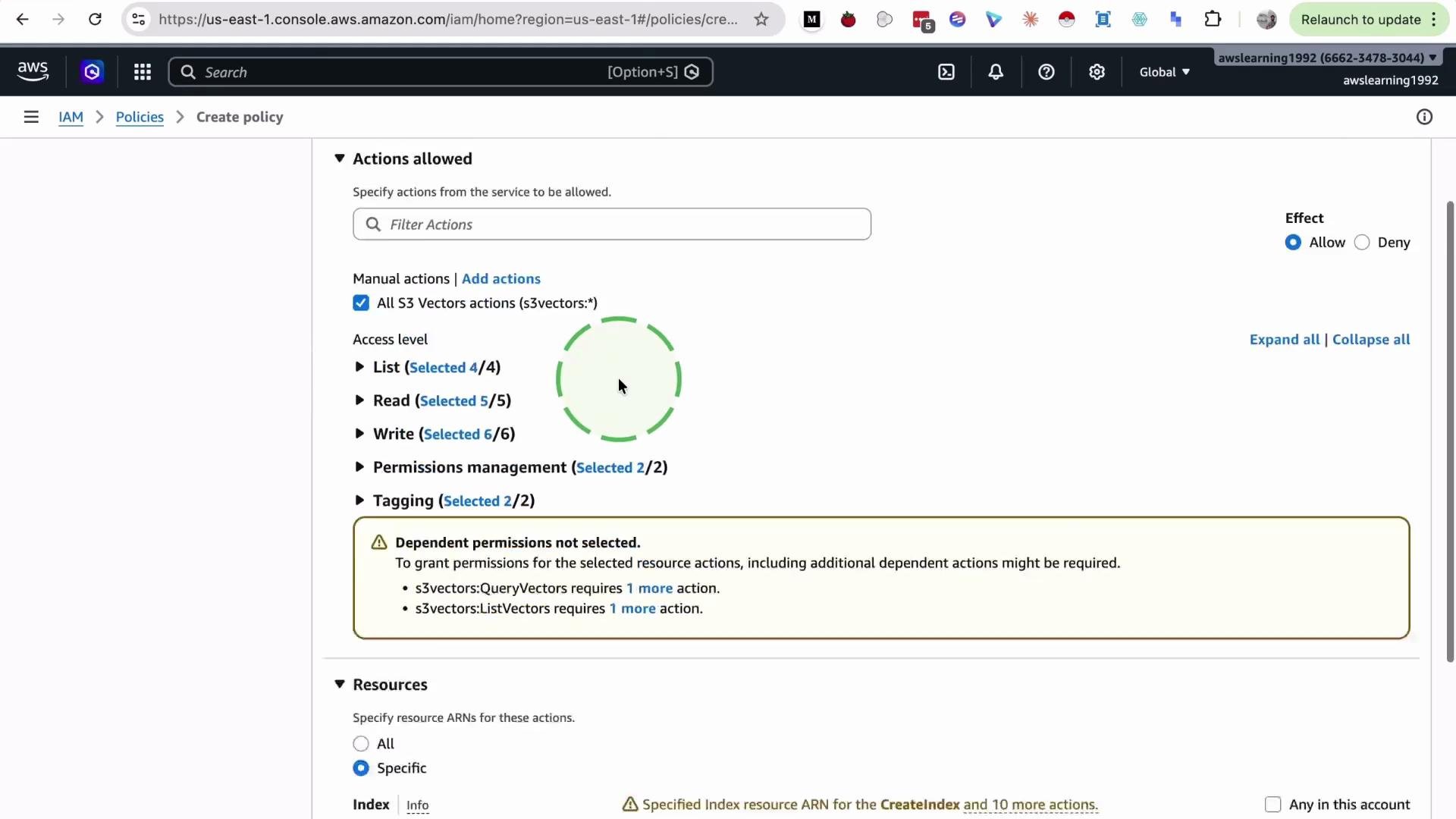The width and height of the screenshot is (1456, 819).
Task: Select the Deny effect radio button
Action: tap(1362, 243)
